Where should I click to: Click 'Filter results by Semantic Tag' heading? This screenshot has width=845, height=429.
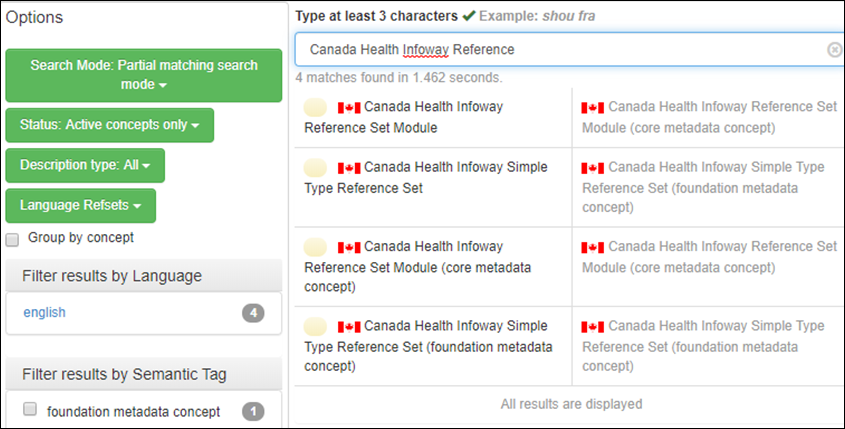pyautogui.click(x=124, y=375)
